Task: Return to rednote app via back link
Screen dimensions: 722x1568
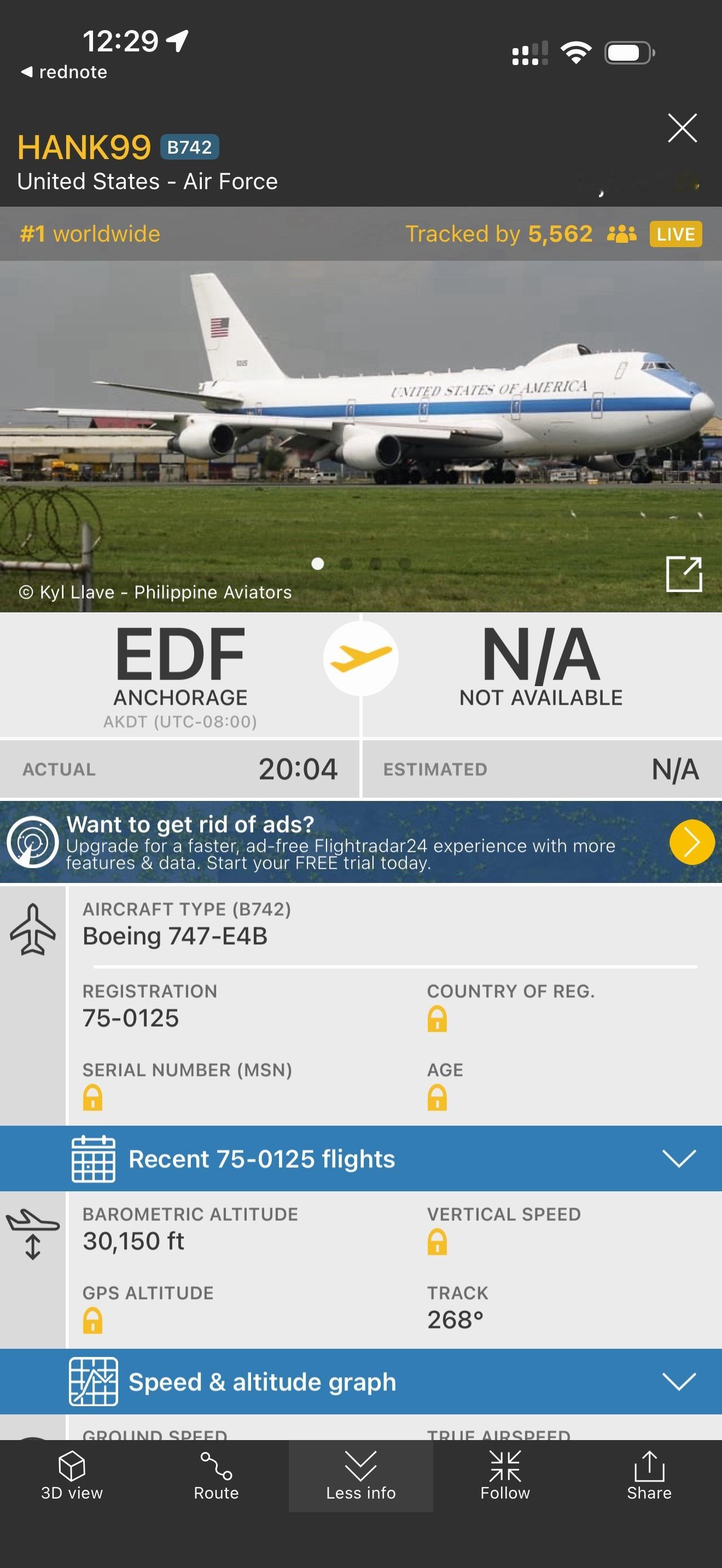Action: coord(64,72)
